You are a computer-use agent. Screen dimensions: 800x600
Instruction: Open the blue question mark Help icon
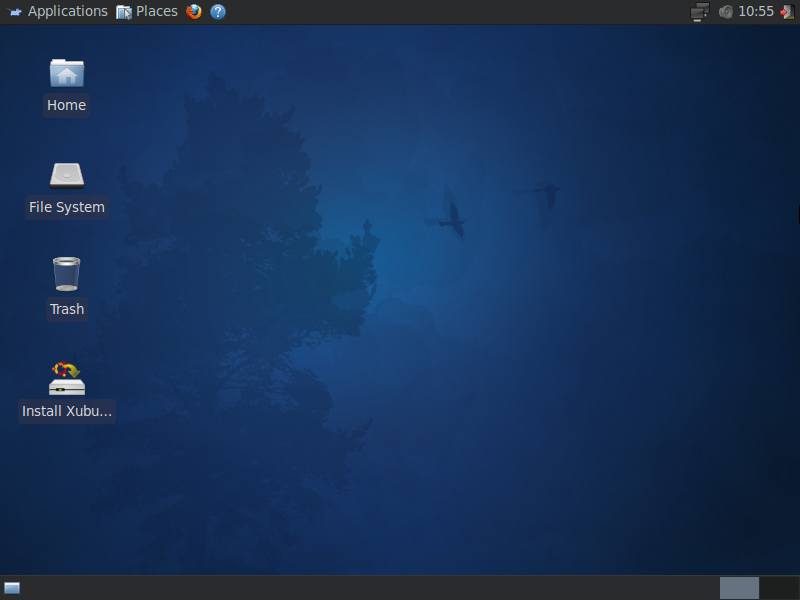[x=218, y=12]
